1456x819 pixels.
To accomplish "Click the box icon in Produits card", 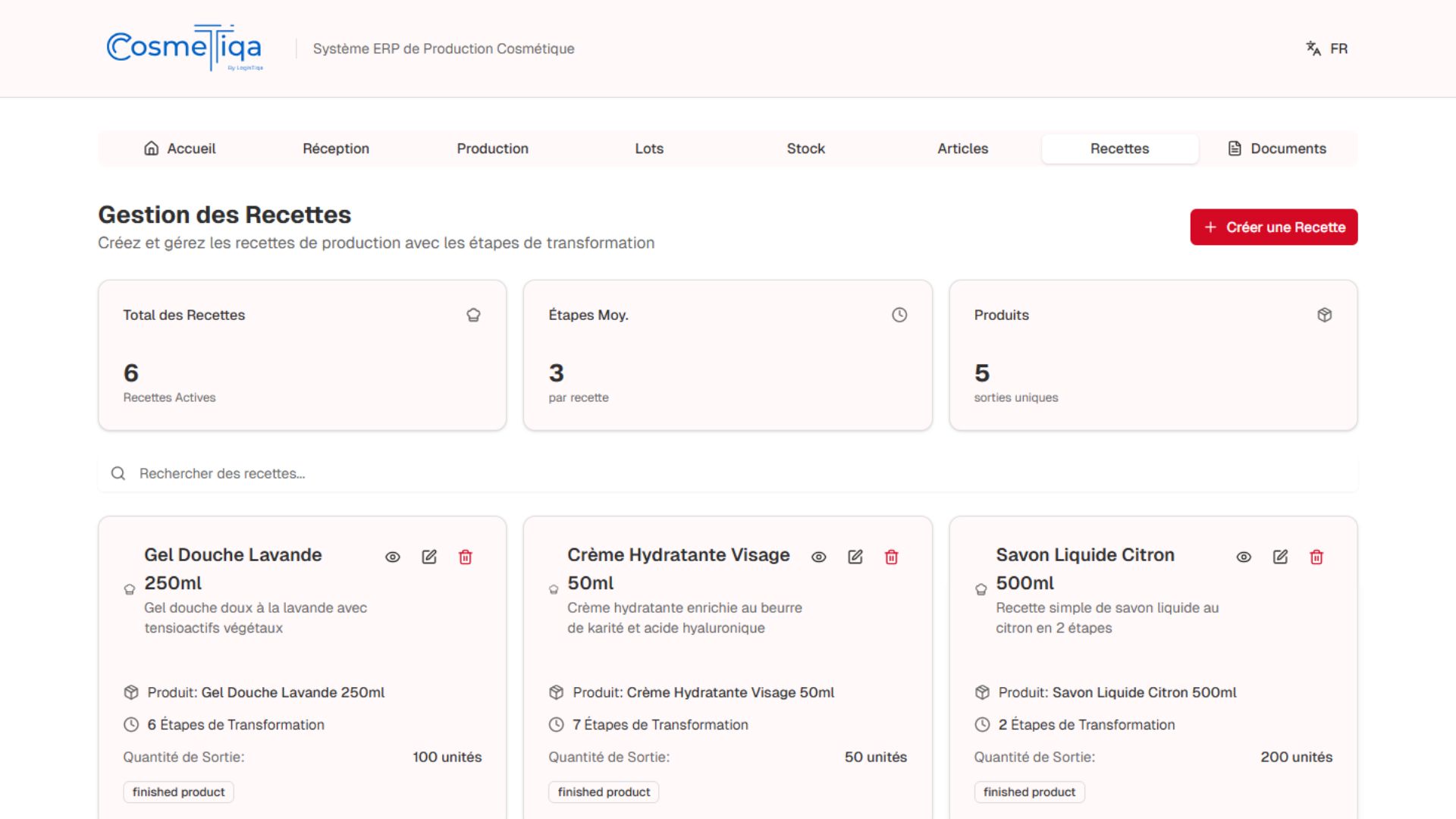I will click(1325, 315).
